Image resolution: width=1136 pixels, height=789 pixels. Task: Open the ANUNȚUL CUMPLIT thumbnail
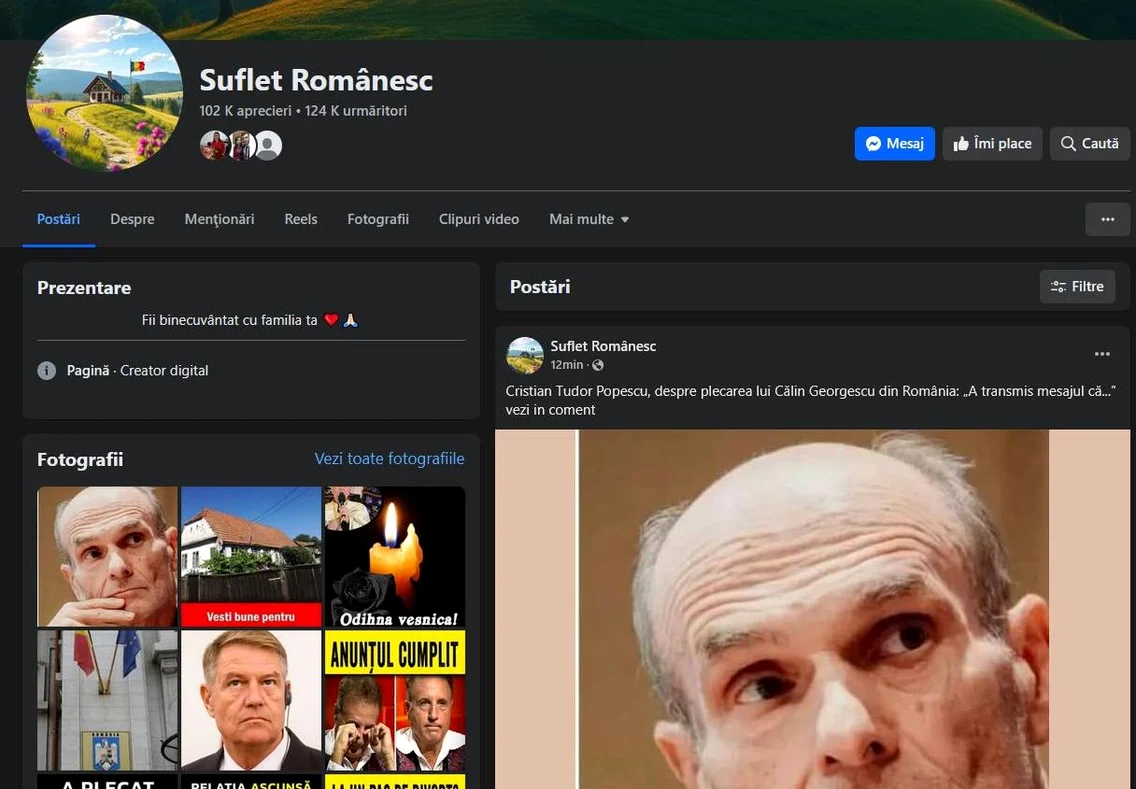[x=395, y=700]
